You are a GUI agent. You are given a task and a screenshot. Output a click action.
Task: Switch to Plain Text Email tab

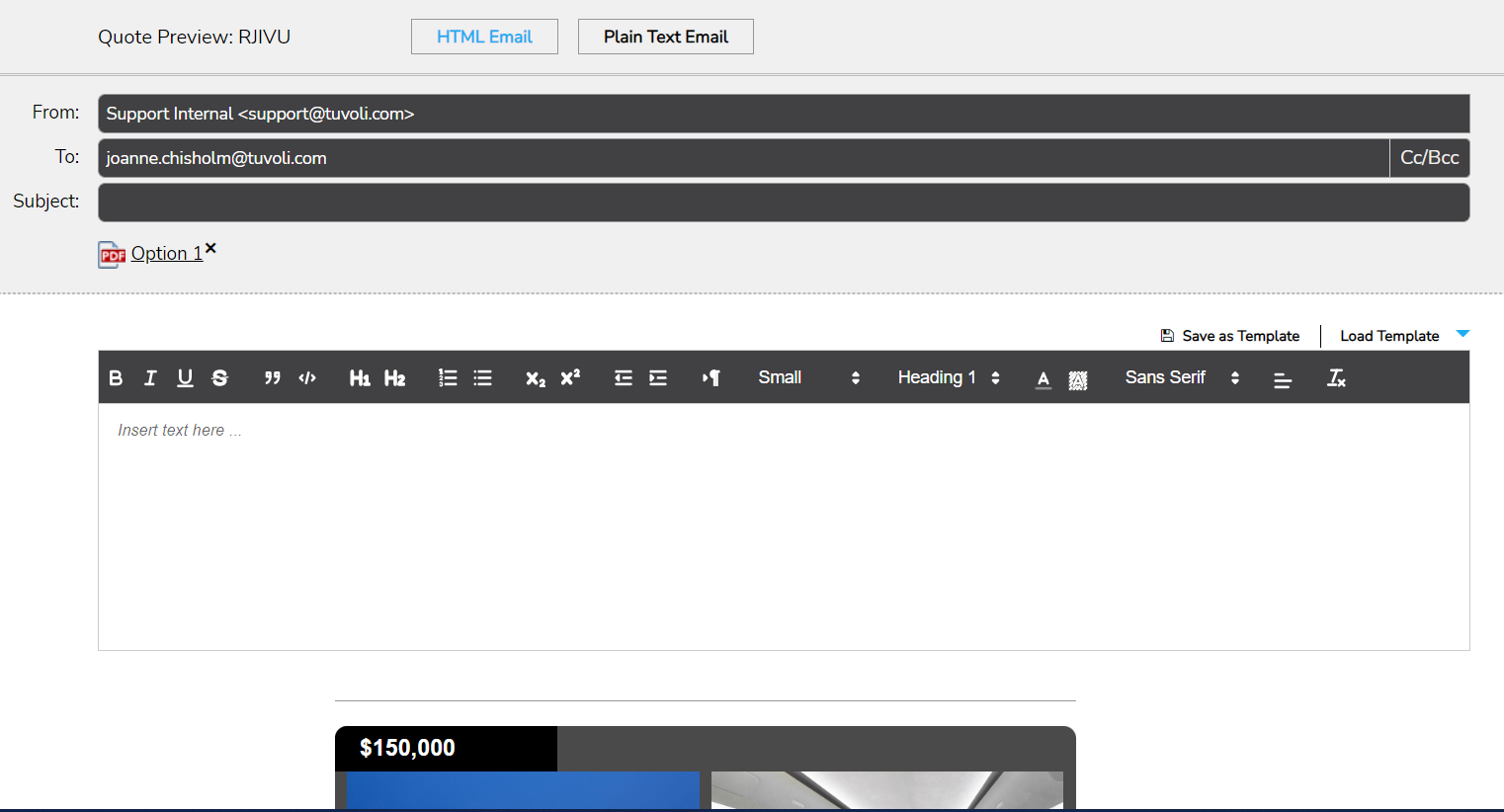coord(665,37)
